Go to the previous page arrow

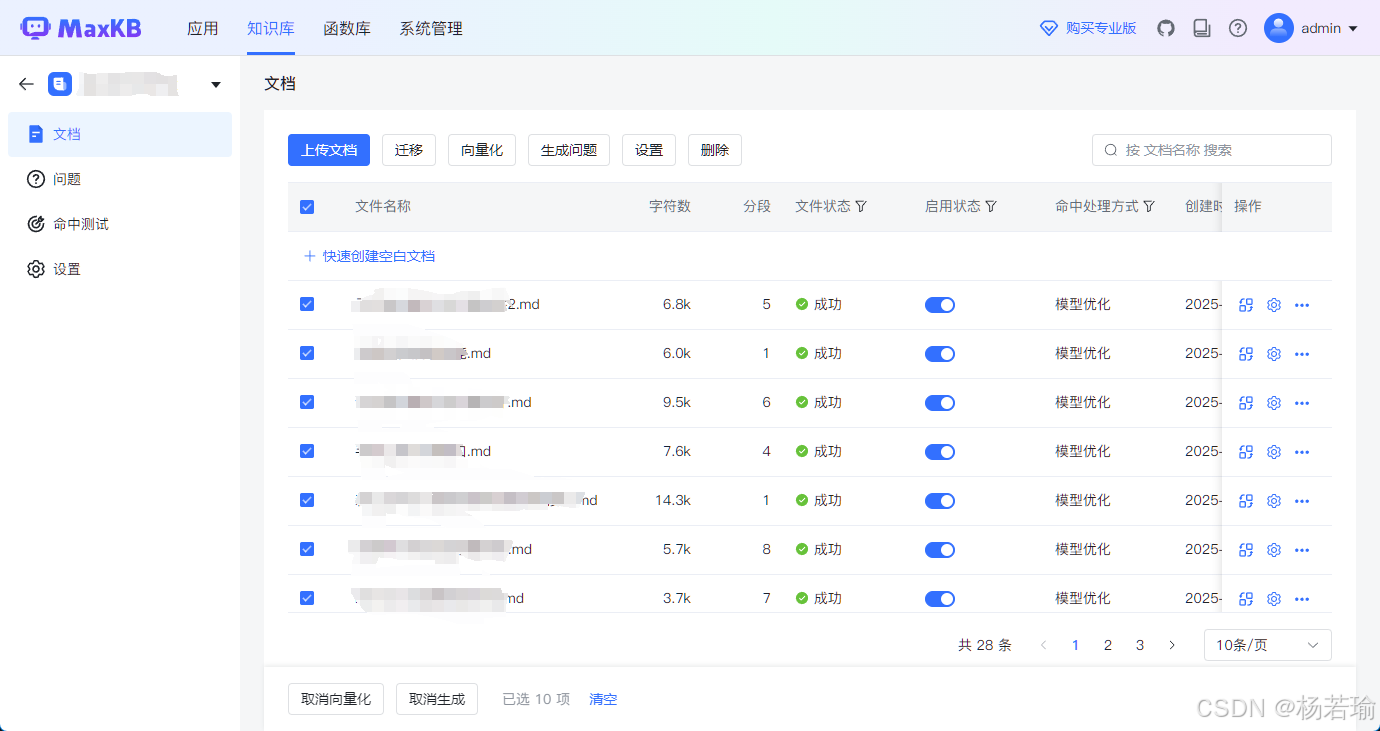coord(1044,645)
